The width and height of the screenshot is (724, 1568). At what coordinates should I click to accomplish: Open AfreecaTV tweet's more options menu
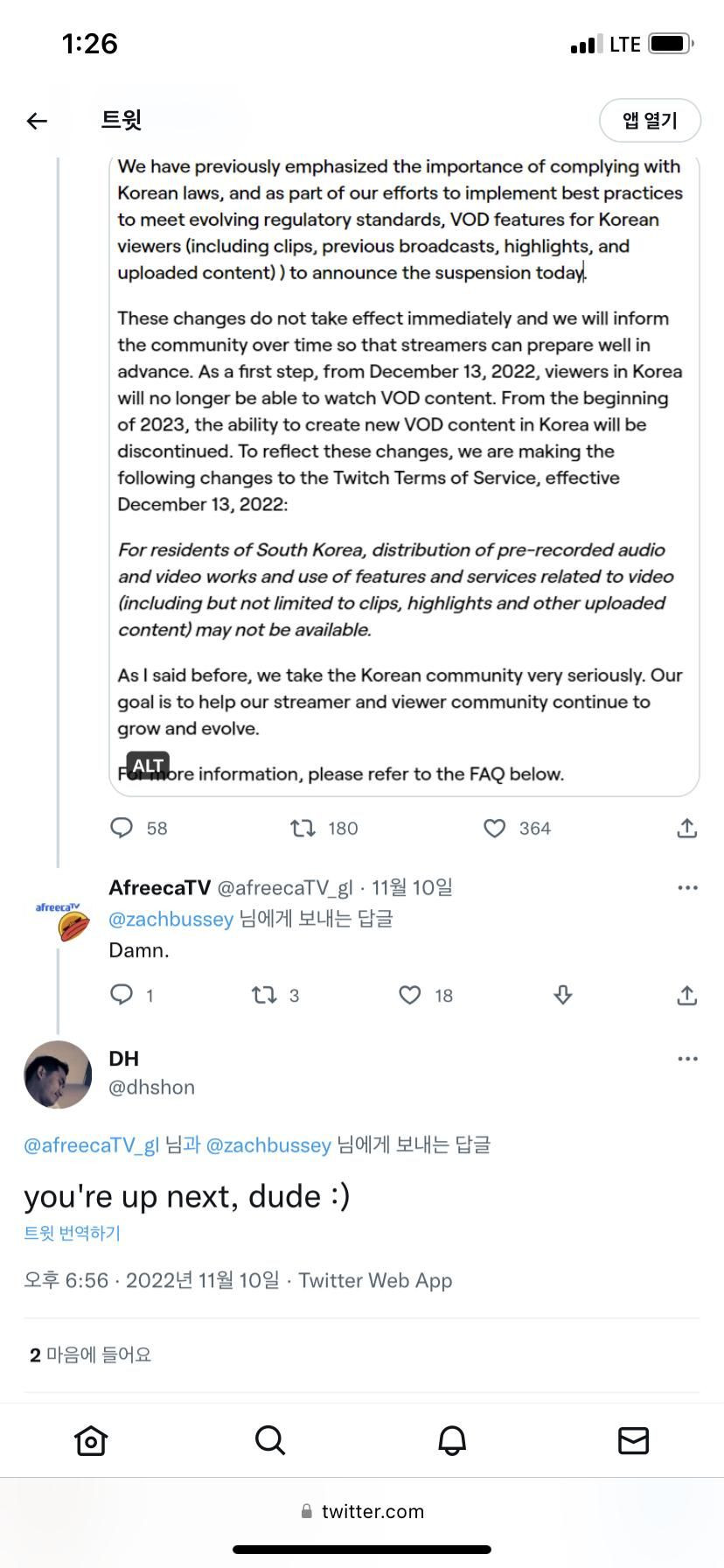pyautogui.click(x=687, y=887)
